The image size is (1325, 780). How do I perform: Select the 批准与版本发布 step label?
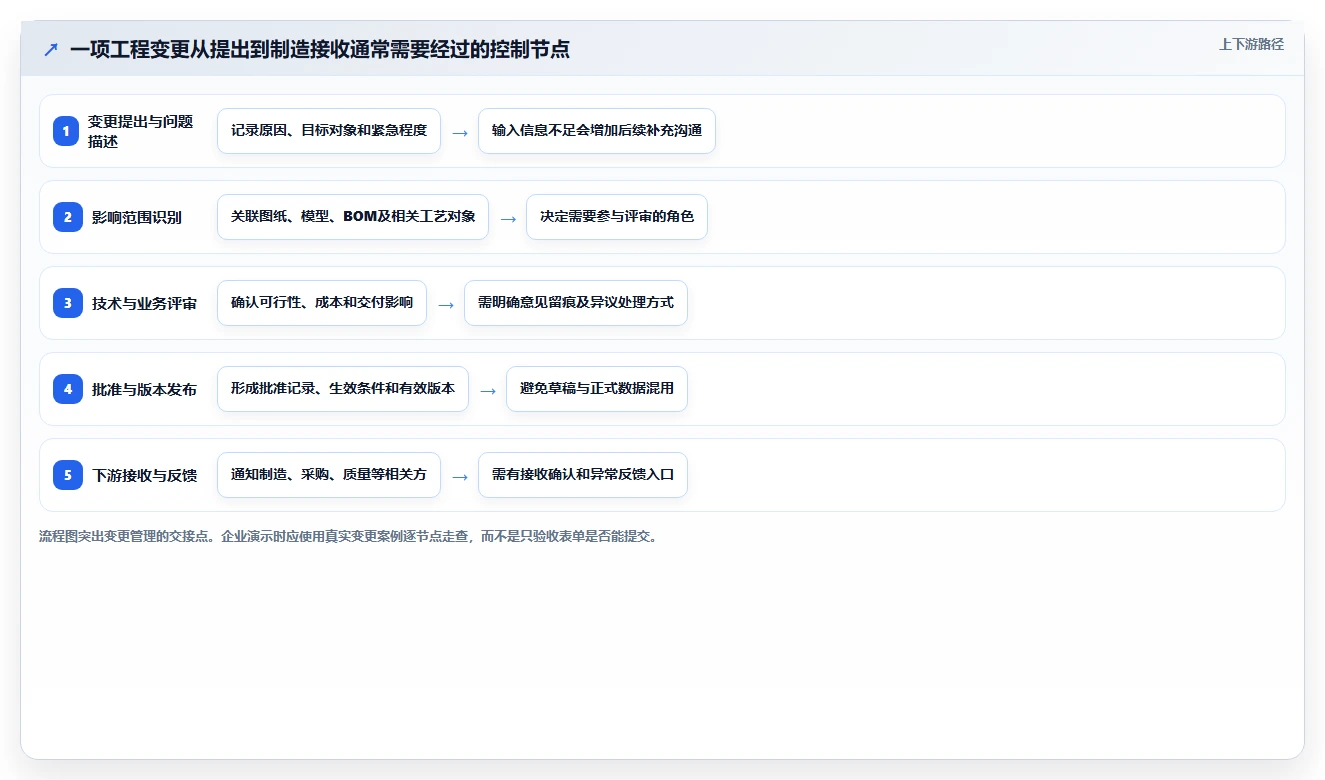pyautogui.click(x=144, y=389)
